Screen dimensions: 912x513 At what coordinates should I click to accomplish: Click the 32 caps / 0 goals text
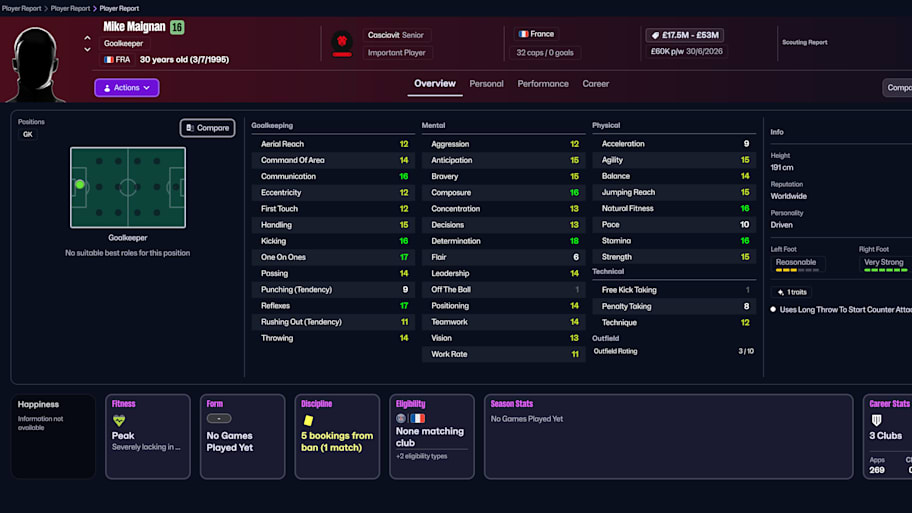(x=544, y=52)
